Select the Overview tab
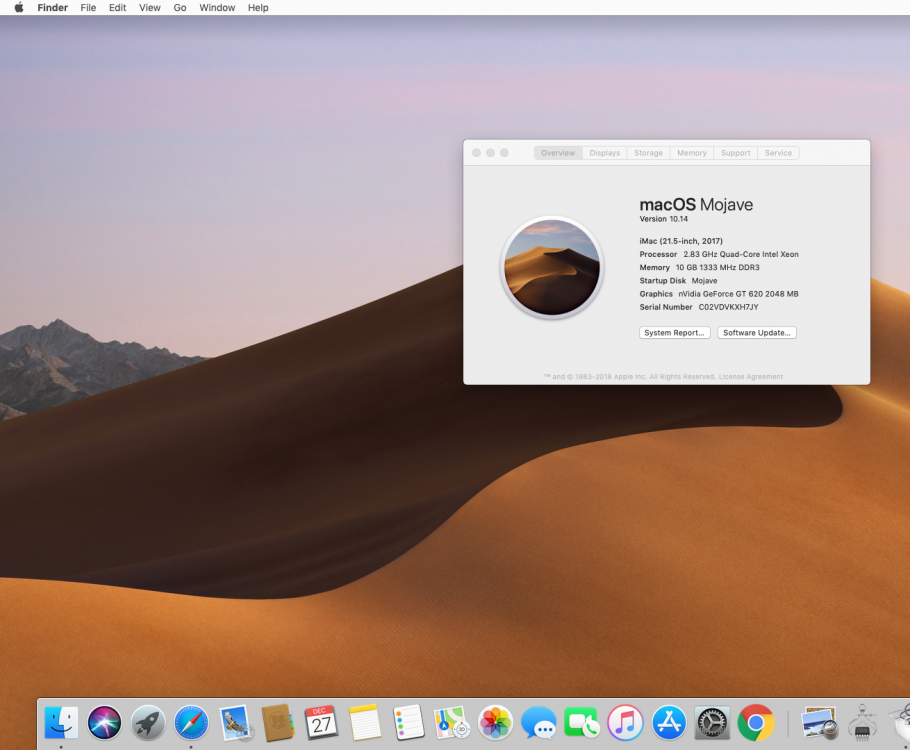910x750 pixels. (558, 153)
